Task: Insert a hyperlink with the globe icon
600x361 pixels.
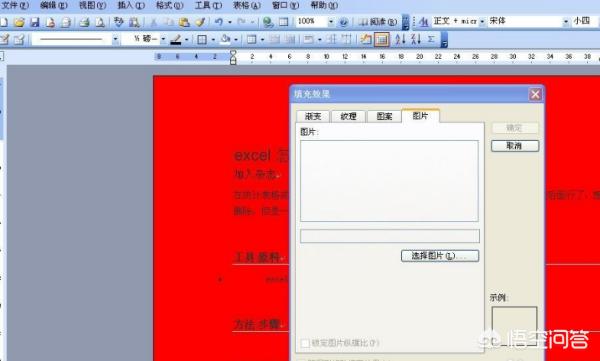Action: point(268,22)
